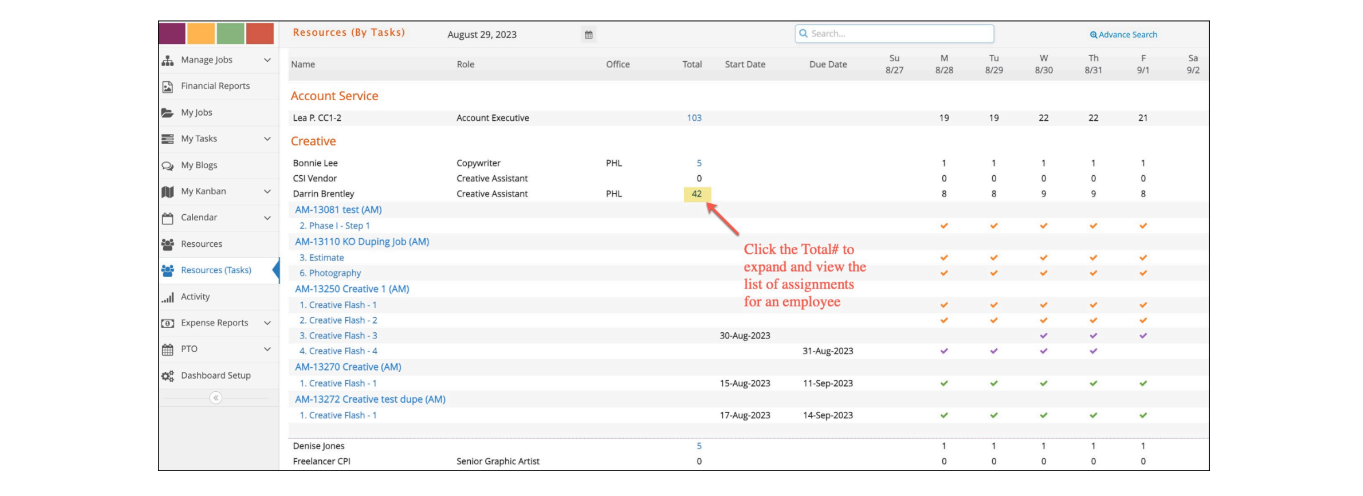Click the Office column header
The image size is (1363, 496).
pos(618,65)
